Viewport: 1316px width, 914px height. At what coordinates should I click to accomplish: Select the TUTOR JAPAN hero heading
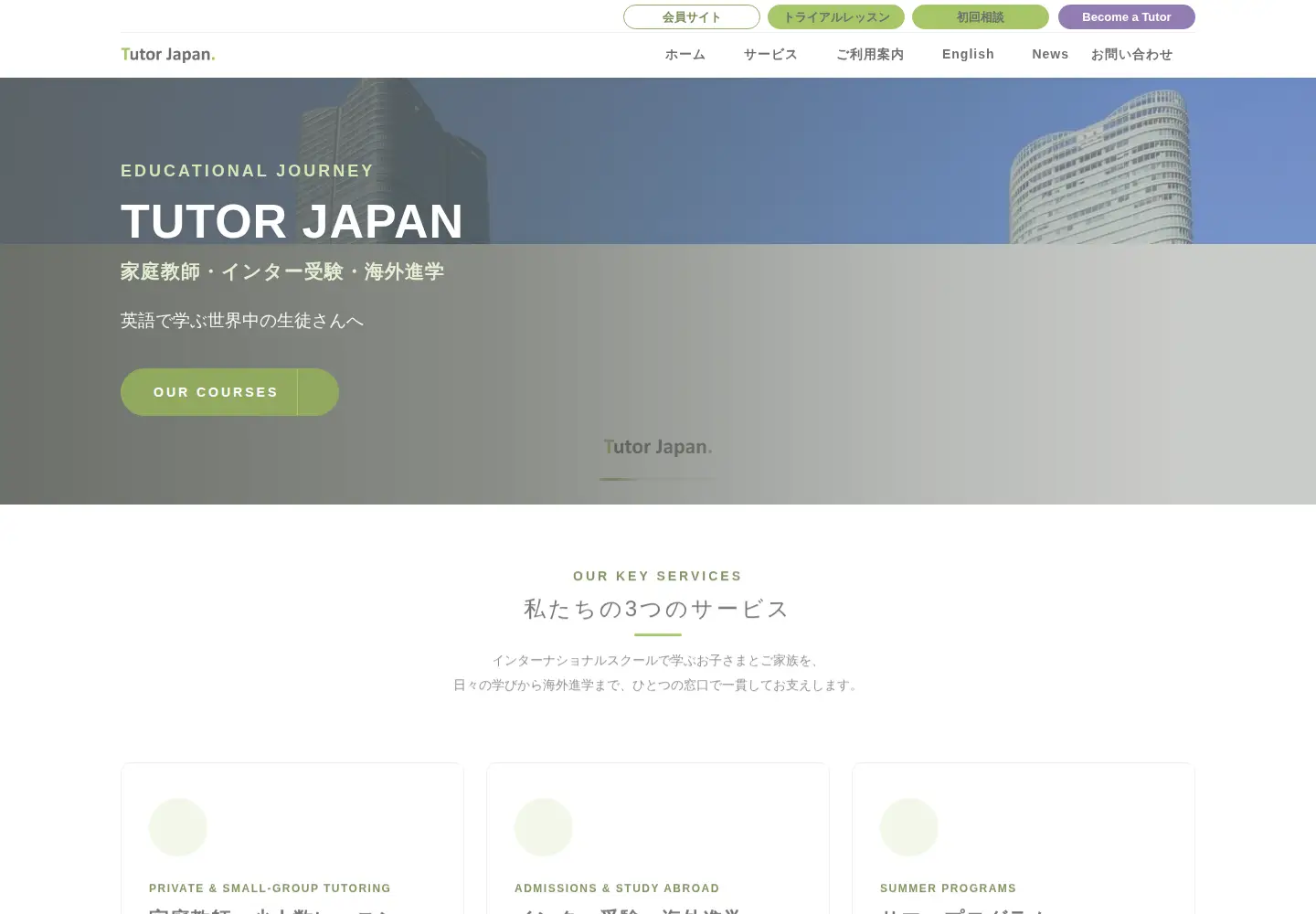click(x=292, y=221)
